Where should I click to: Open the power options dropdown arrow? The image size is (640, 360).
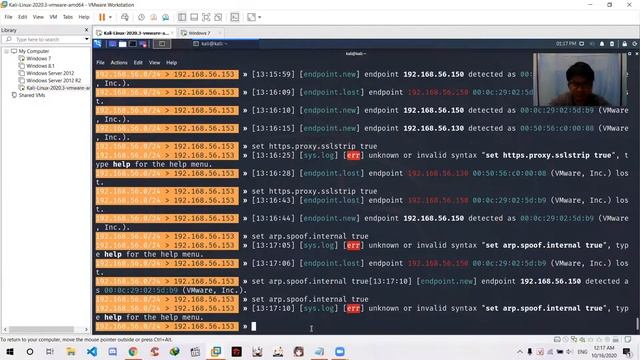click(x=110, y=17)
